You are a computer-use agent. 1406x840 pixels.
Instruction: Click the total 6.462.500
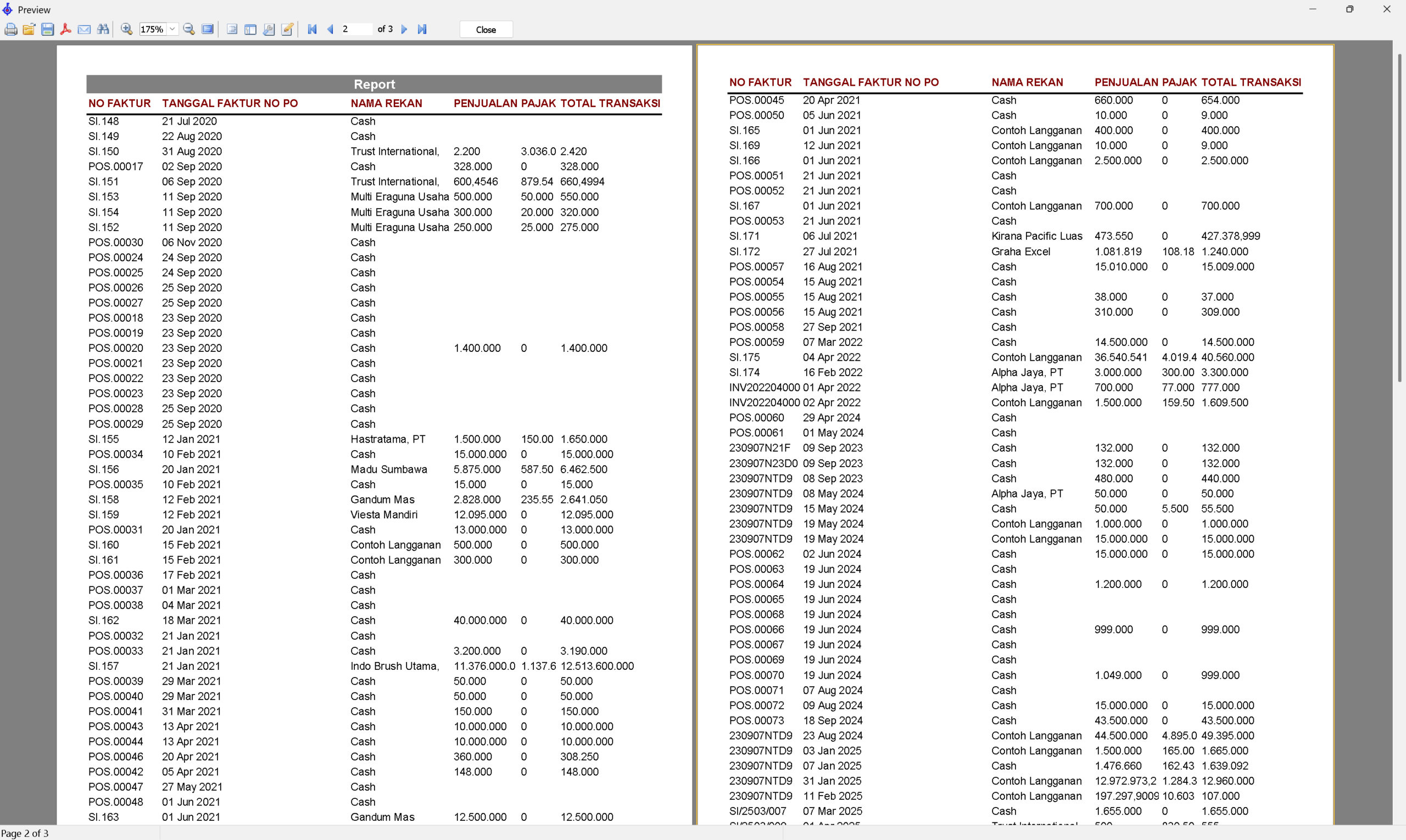[584, 469]
